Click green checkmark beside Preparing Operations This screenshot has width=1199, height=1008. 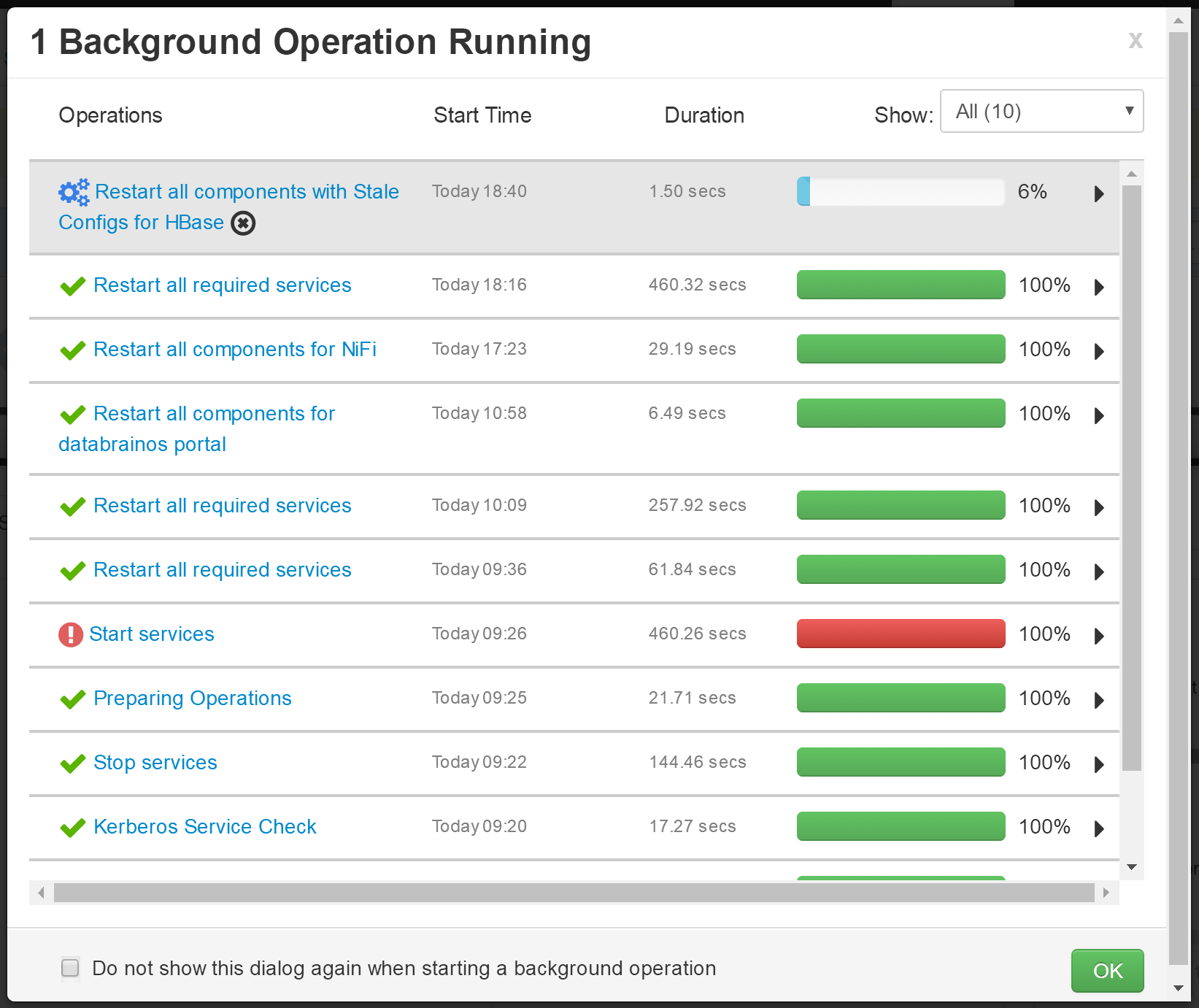click(73, 699)
